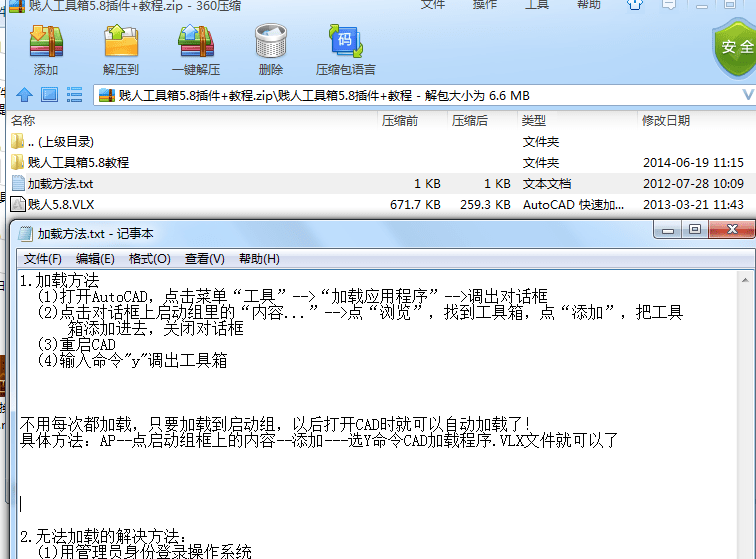Click 2012-07-28 10:09 date cell

pos(693,183)
